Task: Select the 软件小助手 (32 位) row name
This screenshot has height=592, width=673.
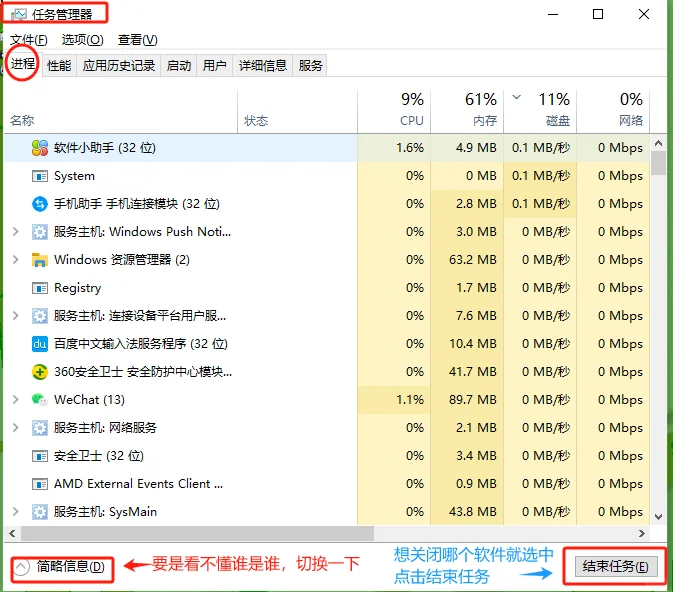Action: pyautogui.click(x=105, y=148)
